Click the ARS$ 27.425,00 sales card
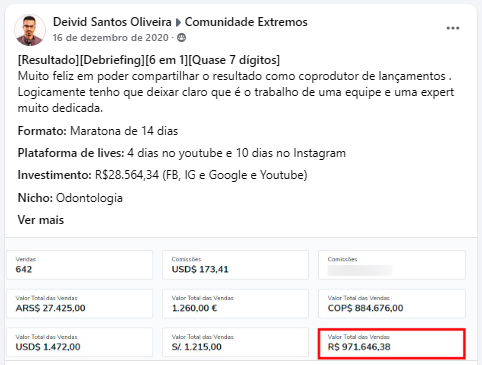This screenshot has width=482, height=365. 80,304
